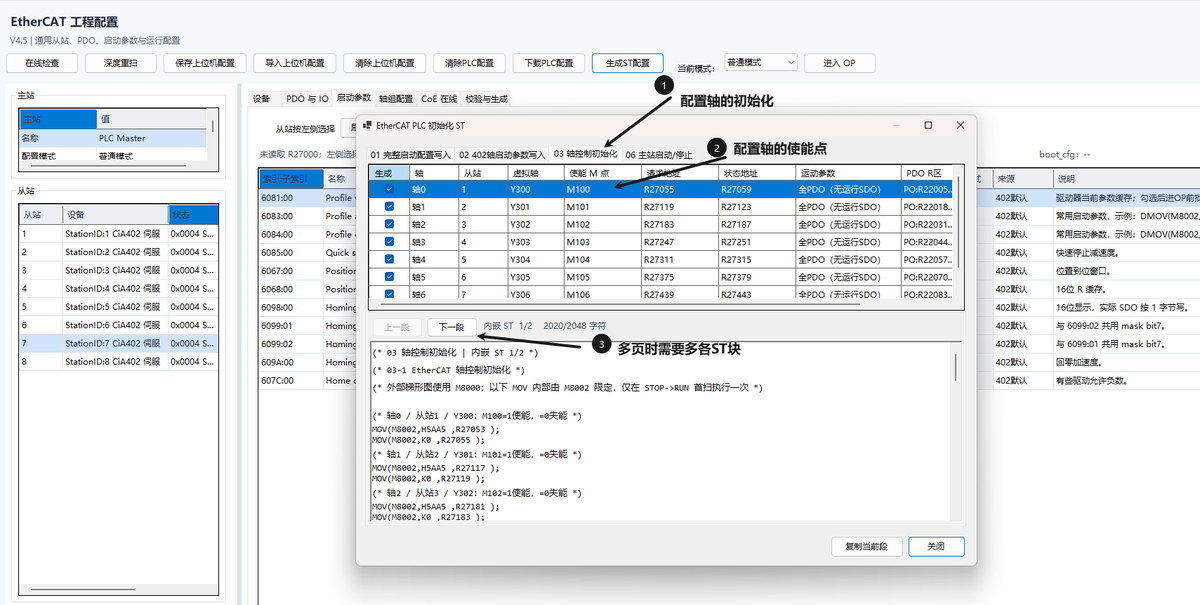The height and width of the screenshot is (605, 1200).
Task: Click 清除上位机配置 button
Action: pos(384,63)
